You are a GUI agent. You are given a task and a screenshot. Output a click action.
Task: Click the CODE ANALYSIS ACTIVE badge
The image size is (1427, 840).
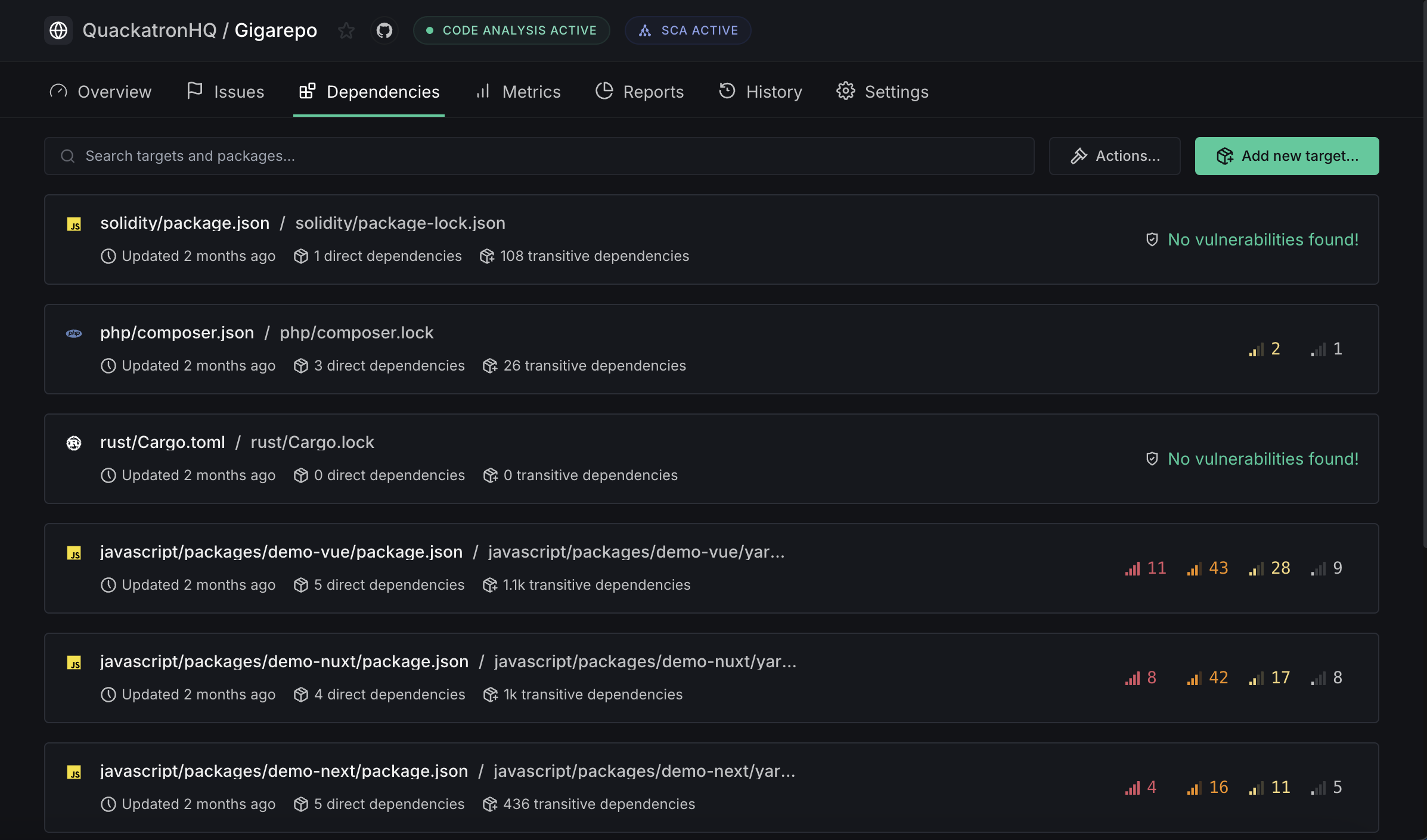click(x=511, y=30)
